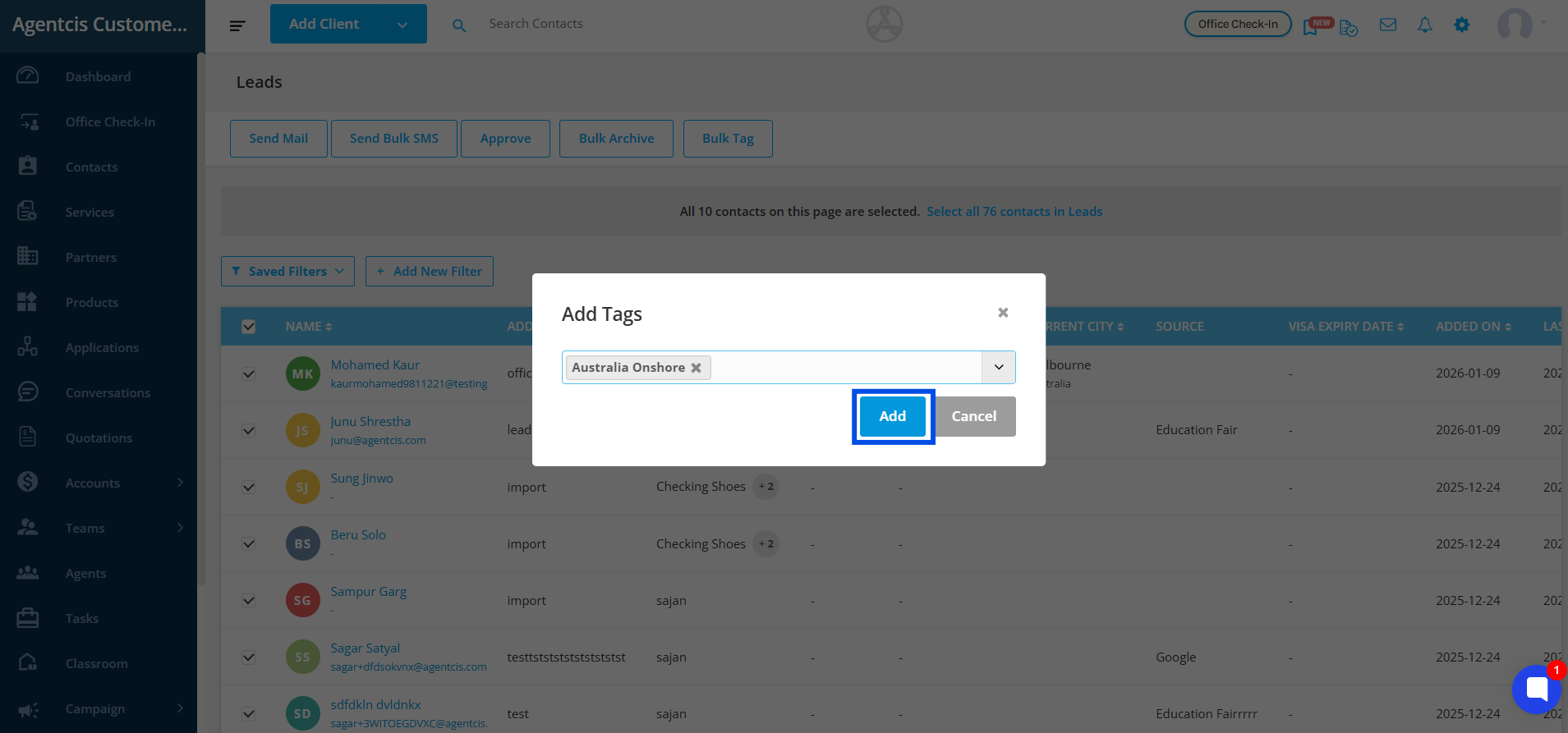Uncheck Sampur Garg's row checkbox

pyautogui.click(x=249, y=600)
